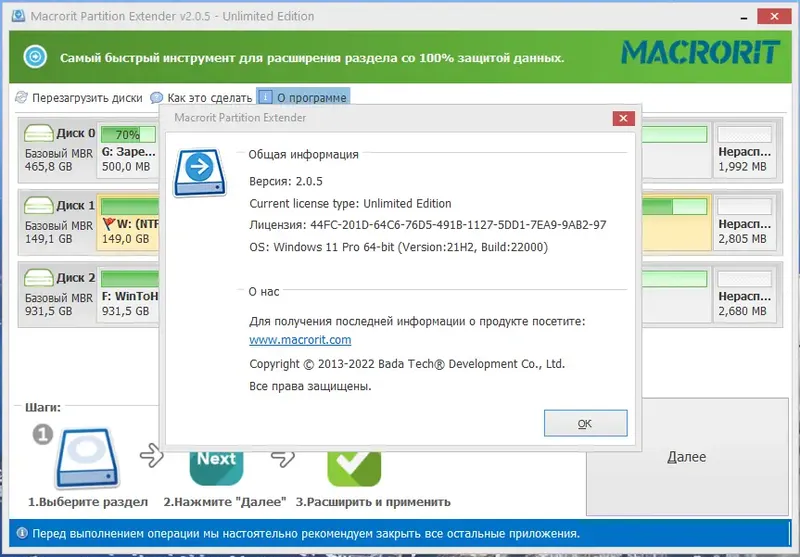The image size is (800, 557).
Task: Click label 3.Расширить и применить
Action: (x=373, y=502)
